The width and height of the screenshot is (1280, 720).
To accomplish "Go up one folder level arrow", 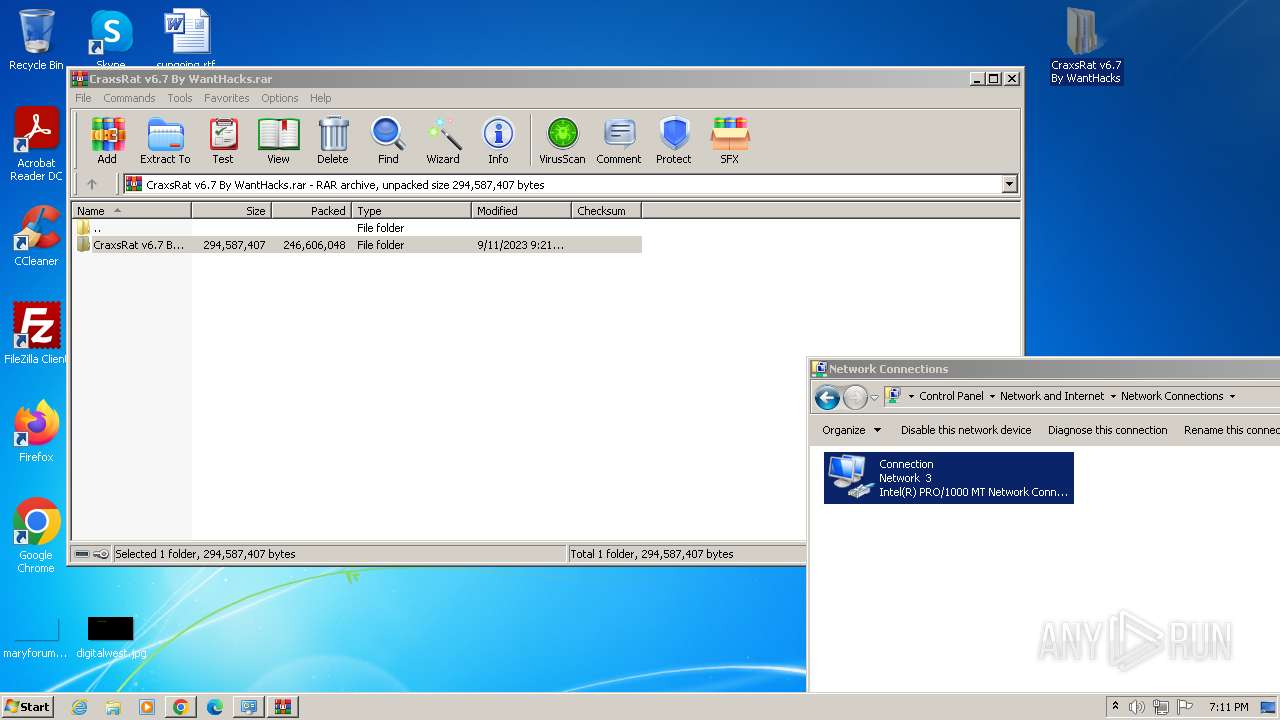I will 92,184.
